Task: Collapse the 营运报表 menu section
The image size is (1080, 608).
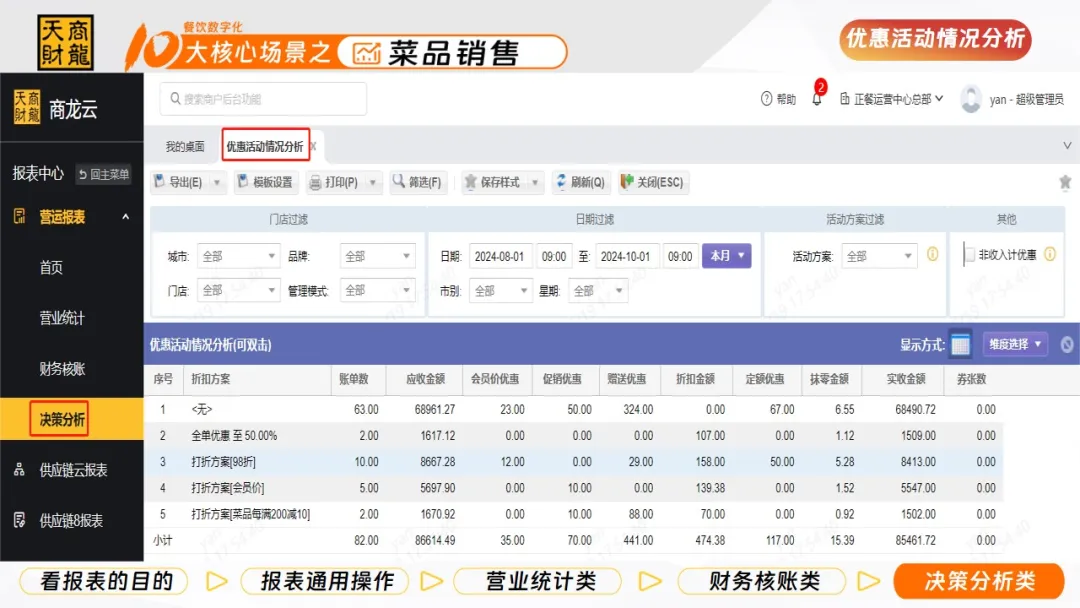Action: 125,217
